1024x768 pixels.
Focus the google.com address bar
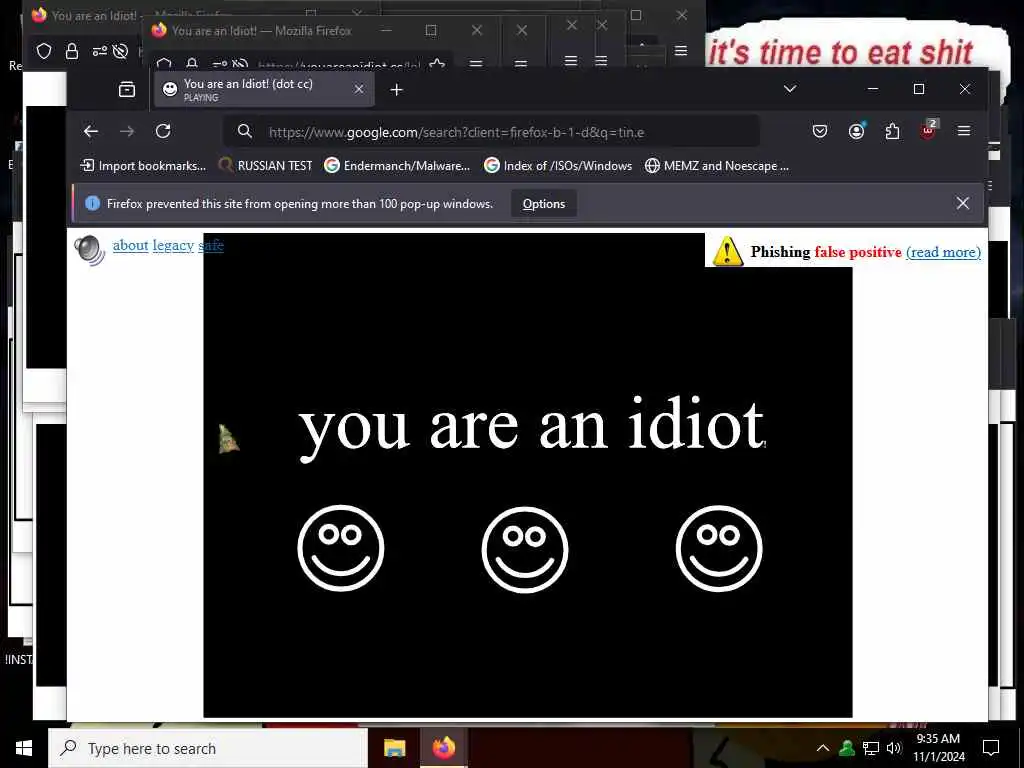tap(490, 132)
